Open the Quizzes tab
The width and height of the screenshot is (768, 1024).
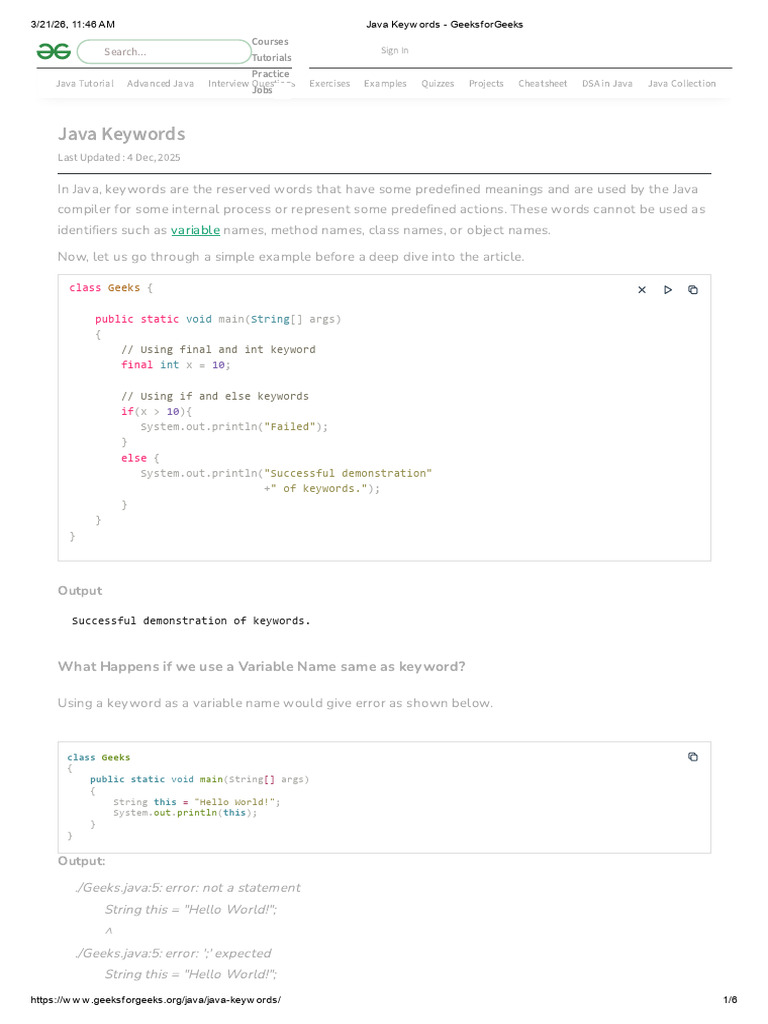click(438, 84)
